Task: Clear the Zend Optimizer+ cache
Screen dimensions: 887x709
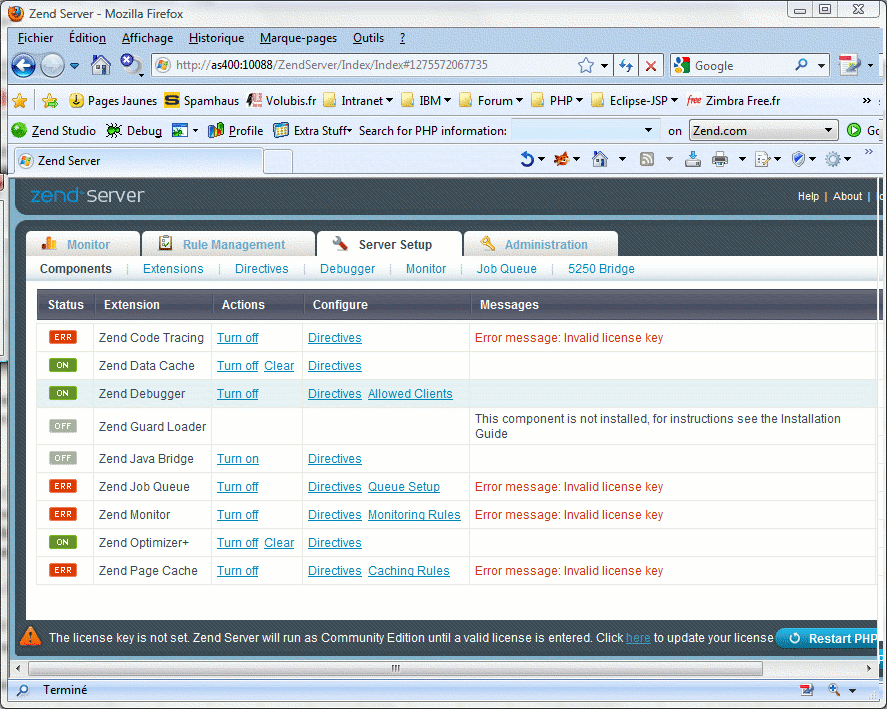Action: [279, 543]
